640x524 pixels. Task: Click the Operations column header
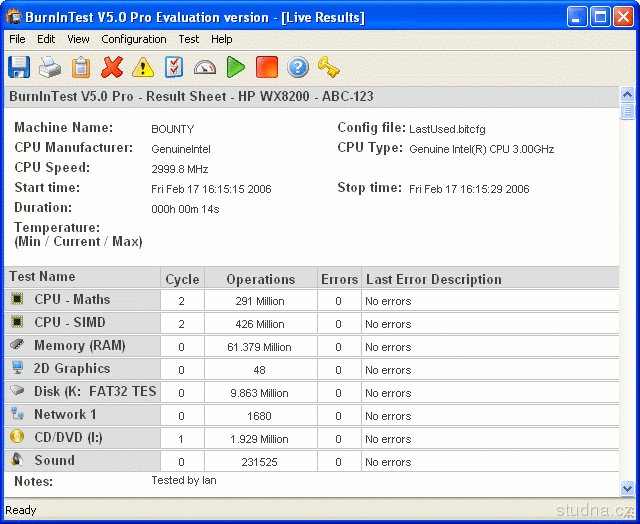point(260,279)
